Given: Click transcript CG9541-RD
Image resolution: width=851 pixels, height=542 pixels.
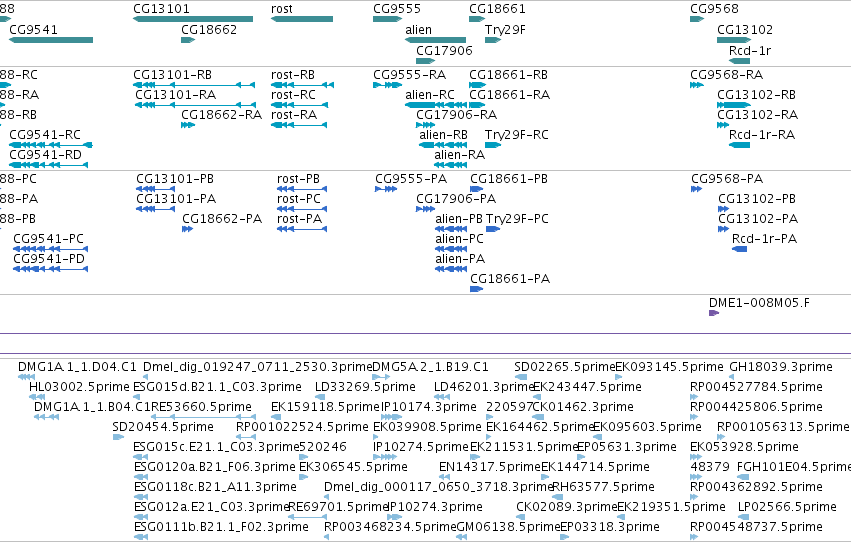Looking at the screenshot, I should [48, 165].
